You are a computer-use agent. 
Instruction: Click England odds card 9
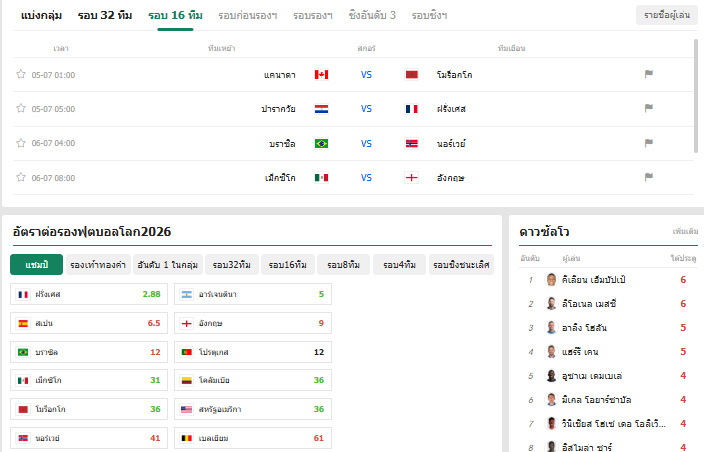coord(253,323)
